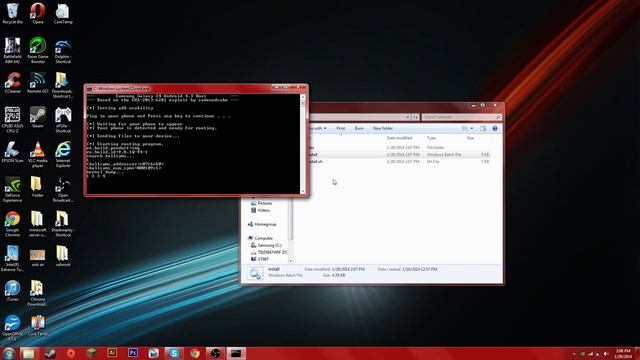The height and width of the screenshot is (360, 640).
Task: Launch the Remote GO! icon
Action: click(x=38, y=83)
